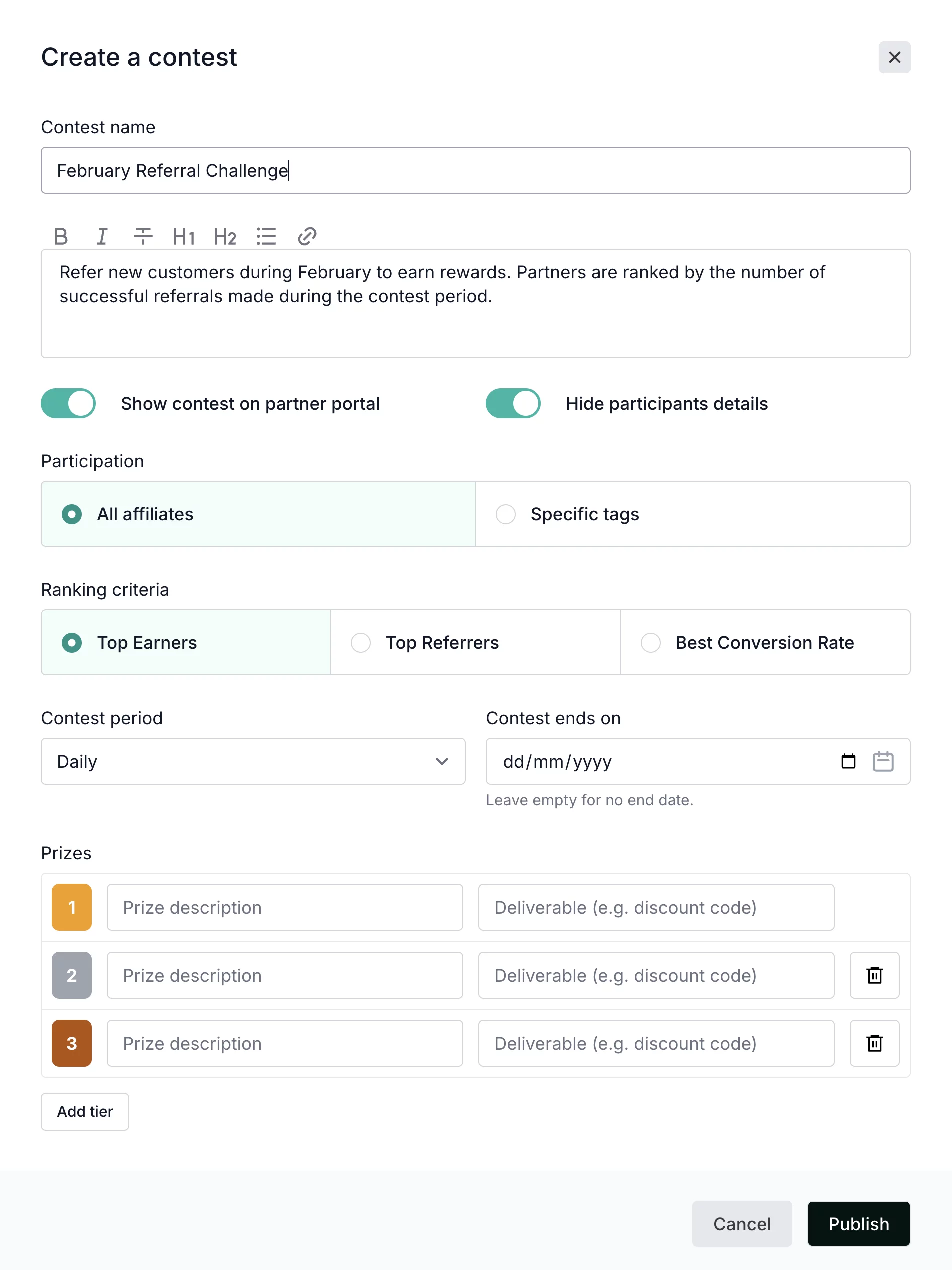
Task: Choose Top Referrers ranking criteria
Action: click(x=361, y=642)
